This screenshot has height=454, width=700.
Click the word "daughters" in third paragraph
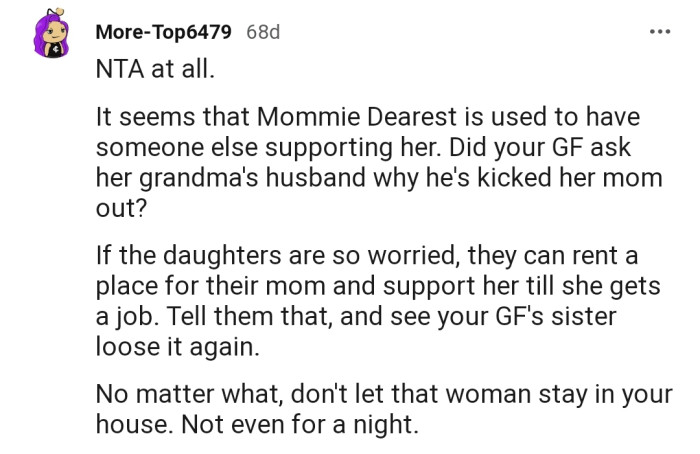(x=222, y=257)
